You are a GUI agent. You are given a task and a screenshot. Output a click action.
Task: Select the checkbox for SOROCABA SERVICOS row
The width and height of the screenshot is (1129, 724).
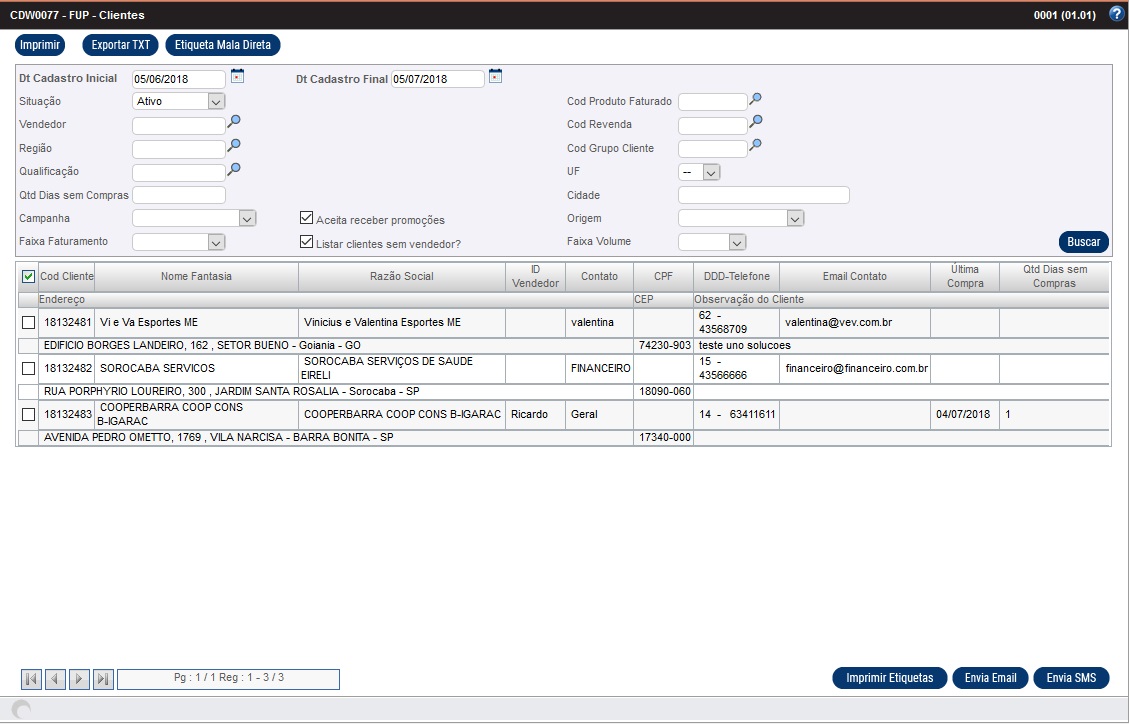point(28,368)
